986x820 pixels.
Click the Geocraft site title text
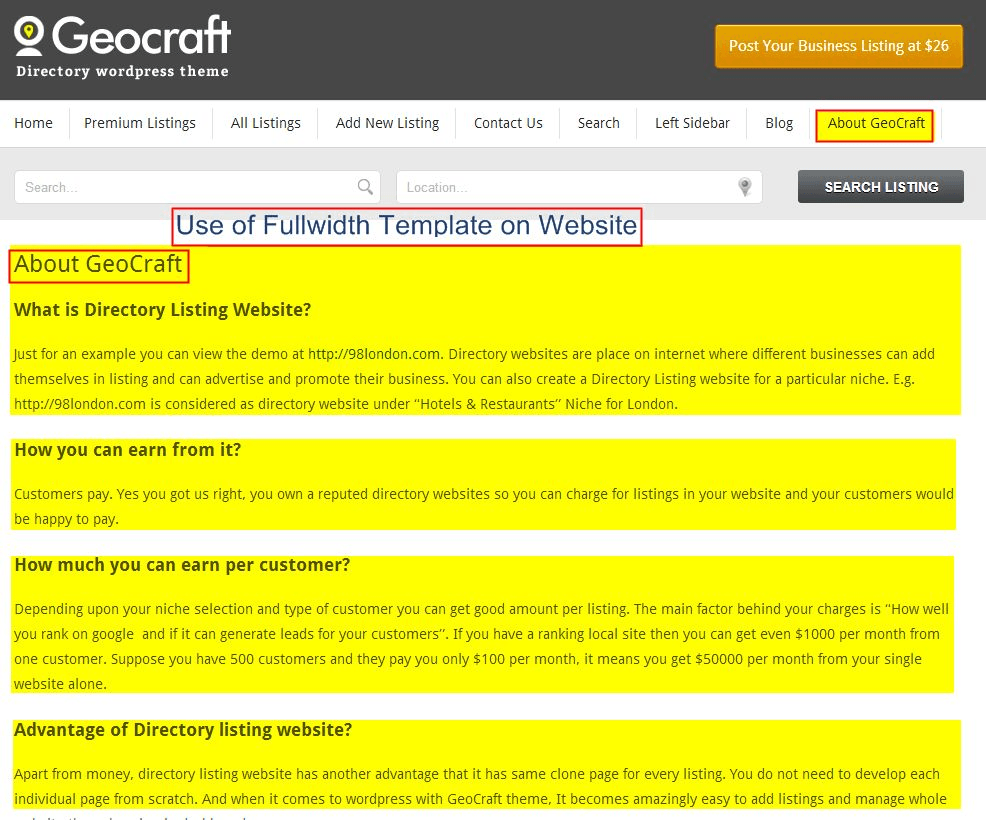tap(141, 36)
